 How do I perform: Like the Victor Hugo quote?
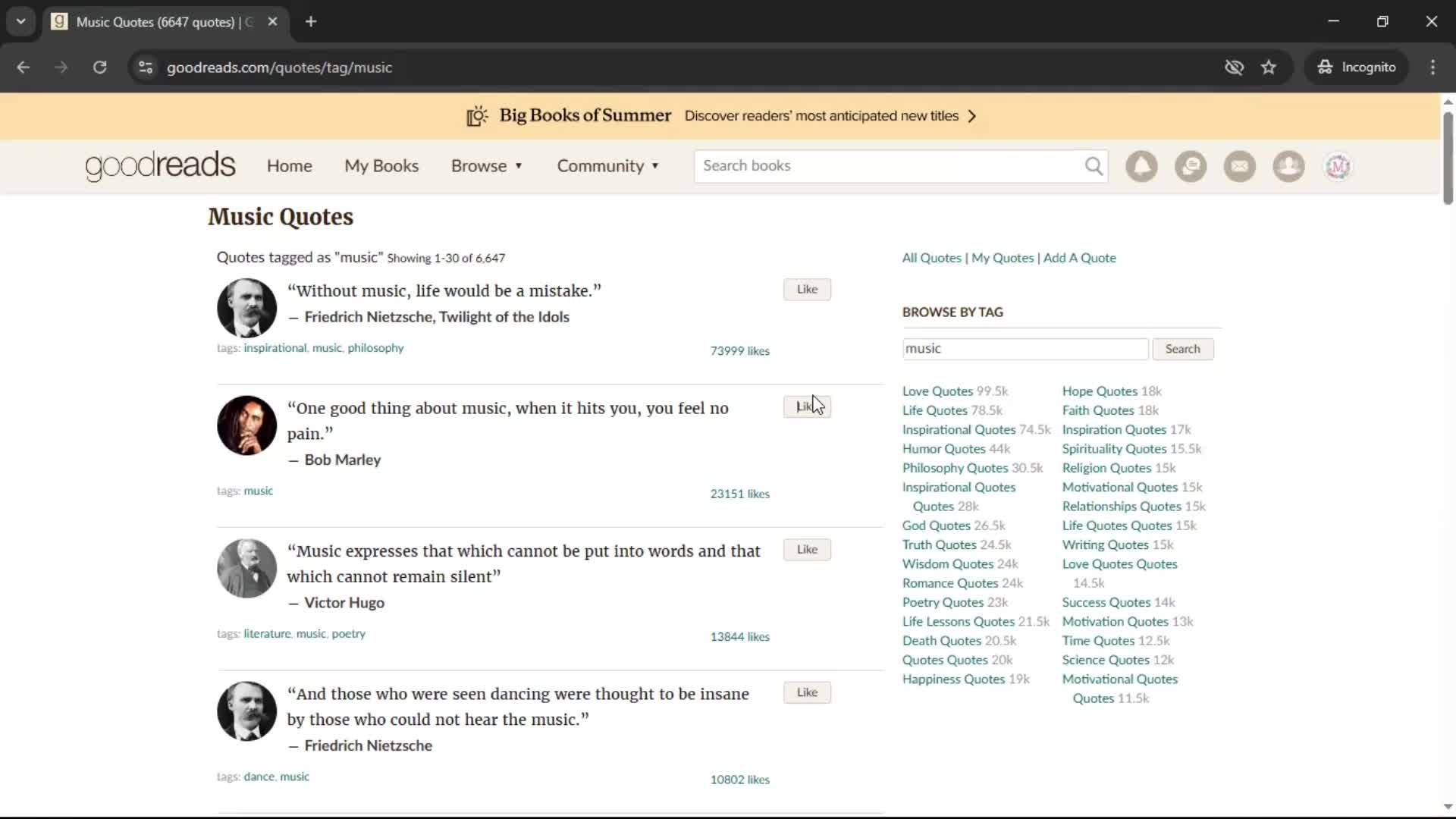tap(807, 549)
